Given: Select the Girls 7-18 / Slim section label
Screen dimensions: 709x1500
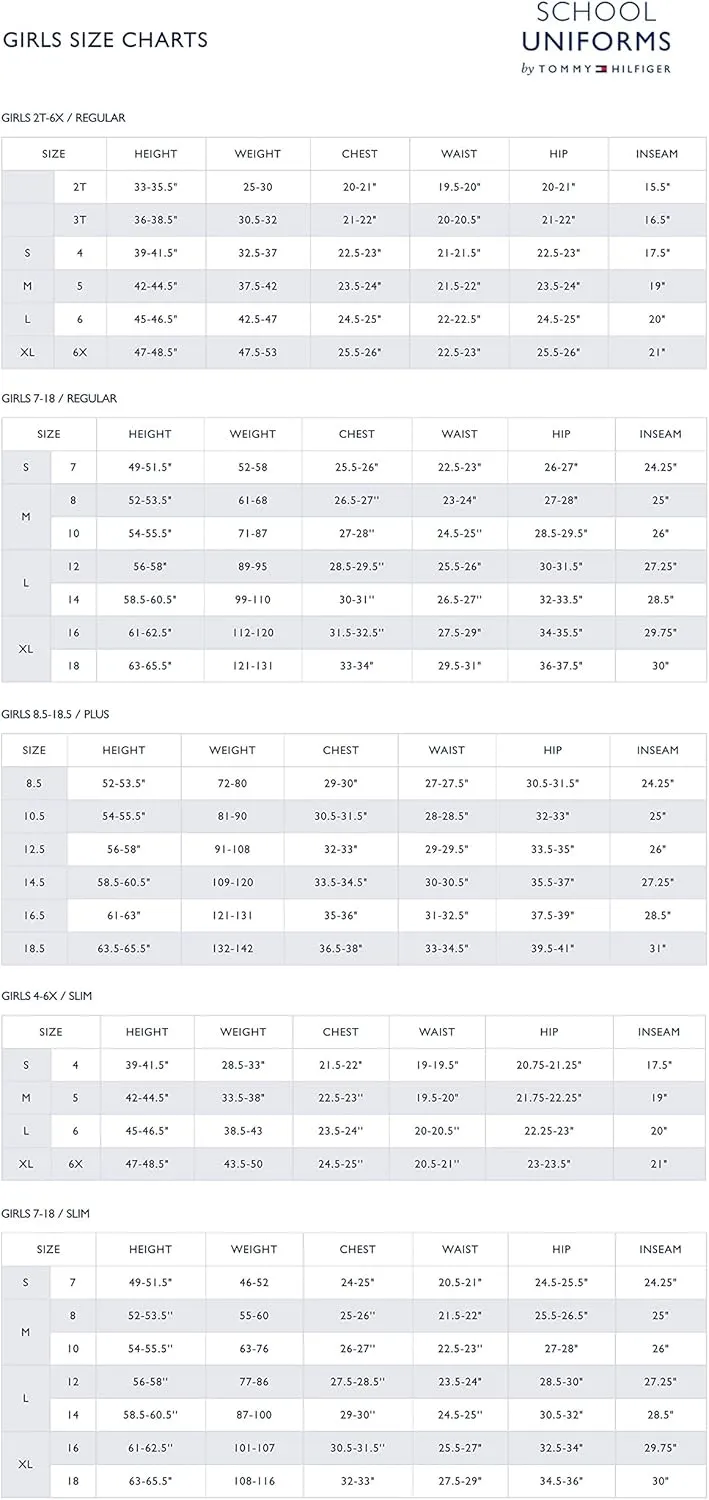Looking at the screenshot, I should (x=46, y=1213).
